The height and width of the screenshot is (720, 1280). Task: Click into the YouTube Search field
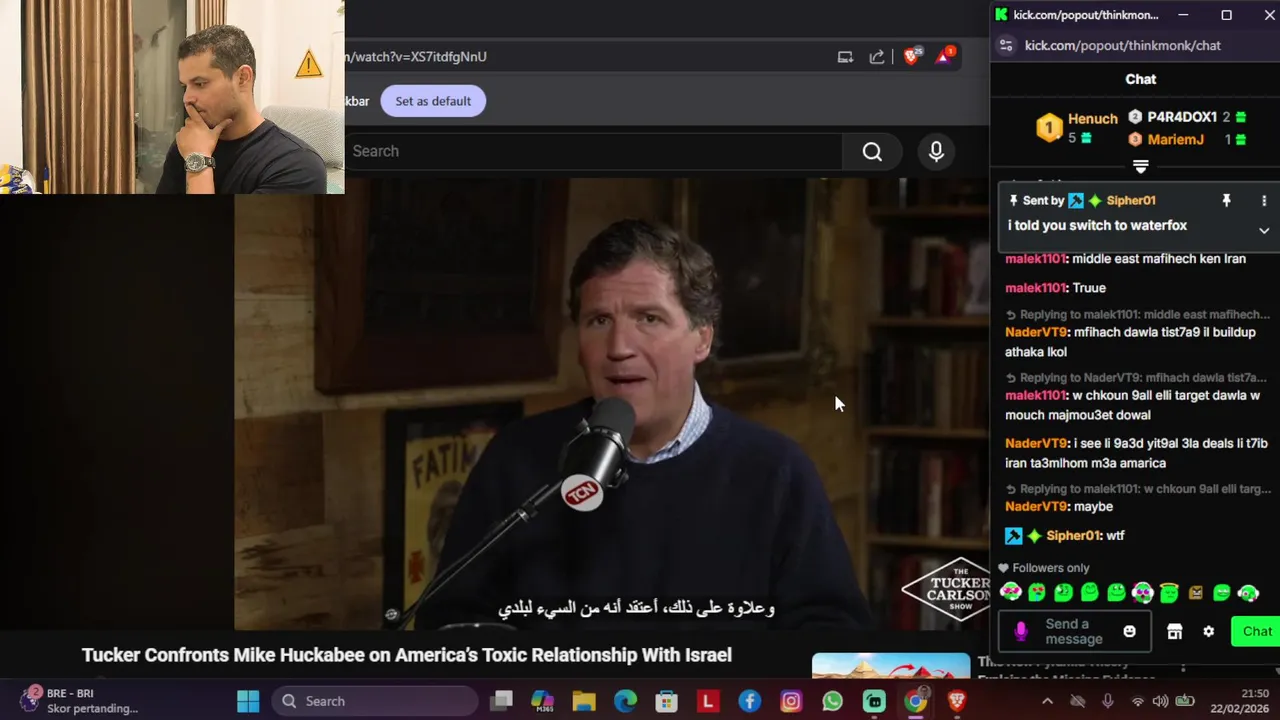(594, 151)
